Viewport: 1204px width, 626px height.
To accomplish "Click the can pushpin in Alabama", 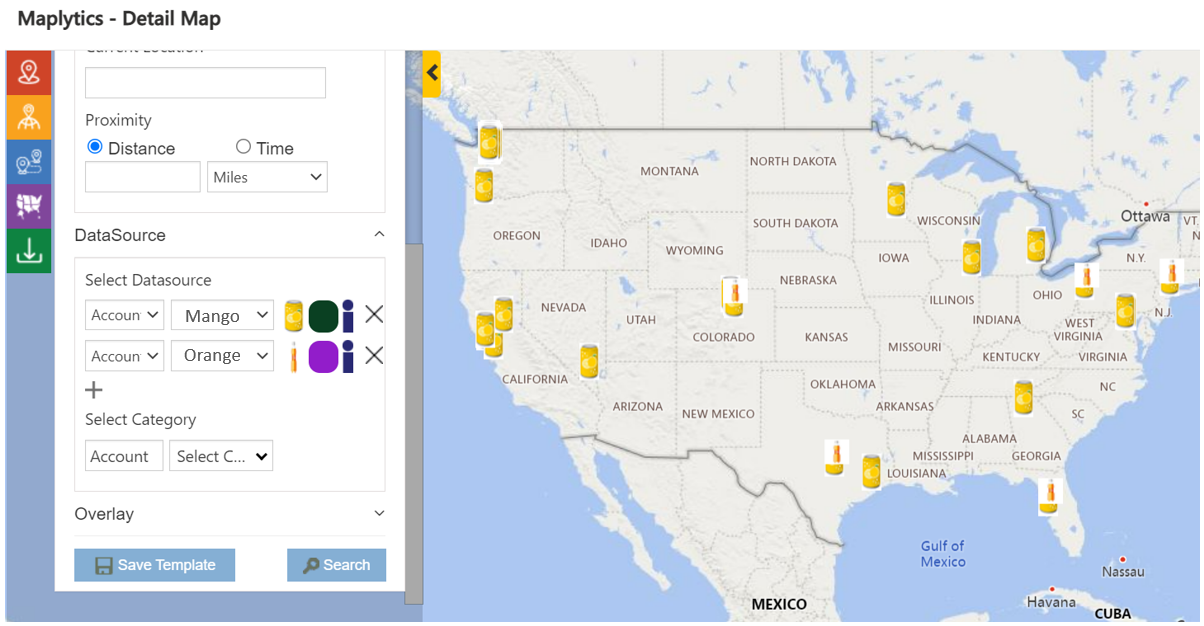I will (x=1023, y=397).
